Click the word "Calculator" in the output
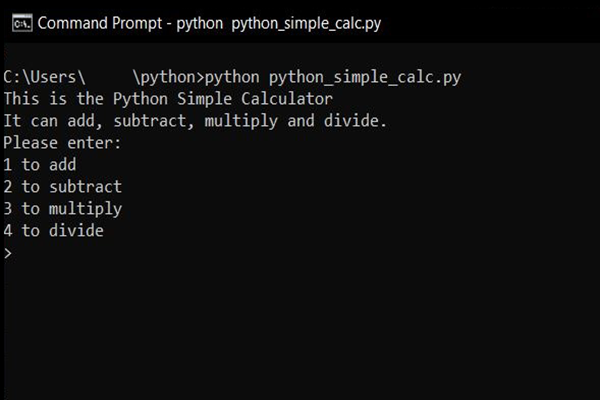The image size is (600, 400). [x=287, y=99]
